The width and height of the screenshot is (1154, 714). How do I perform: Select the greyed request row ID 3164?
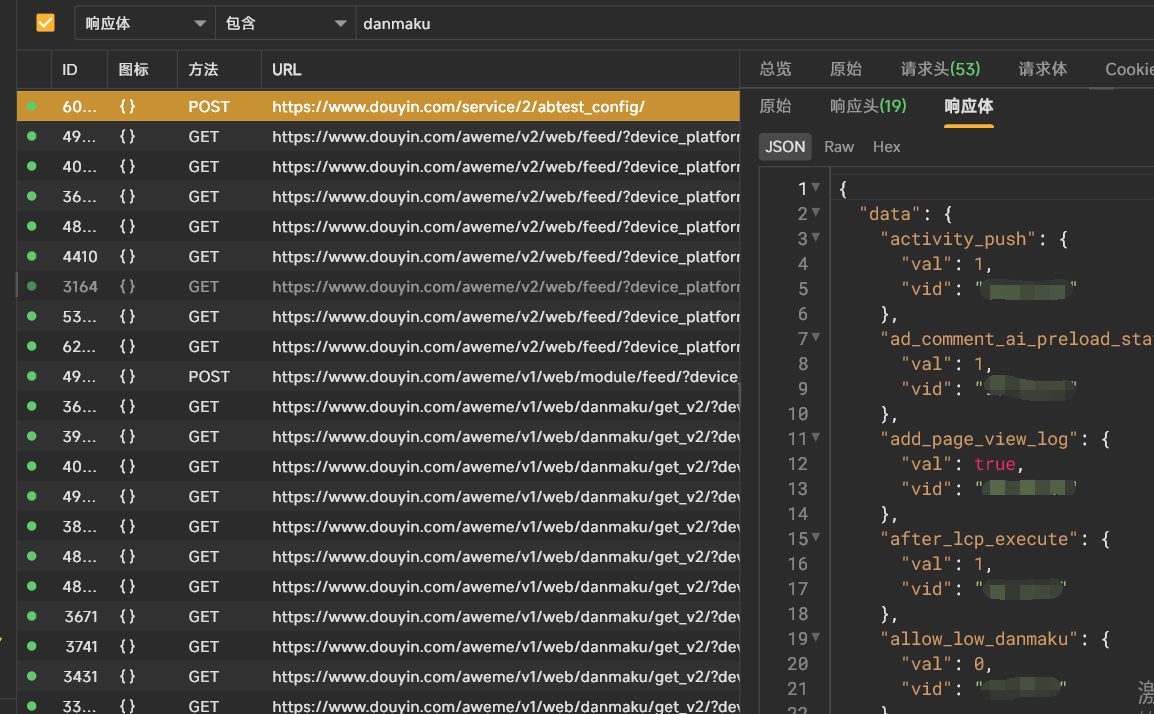[x=378, y=286]
